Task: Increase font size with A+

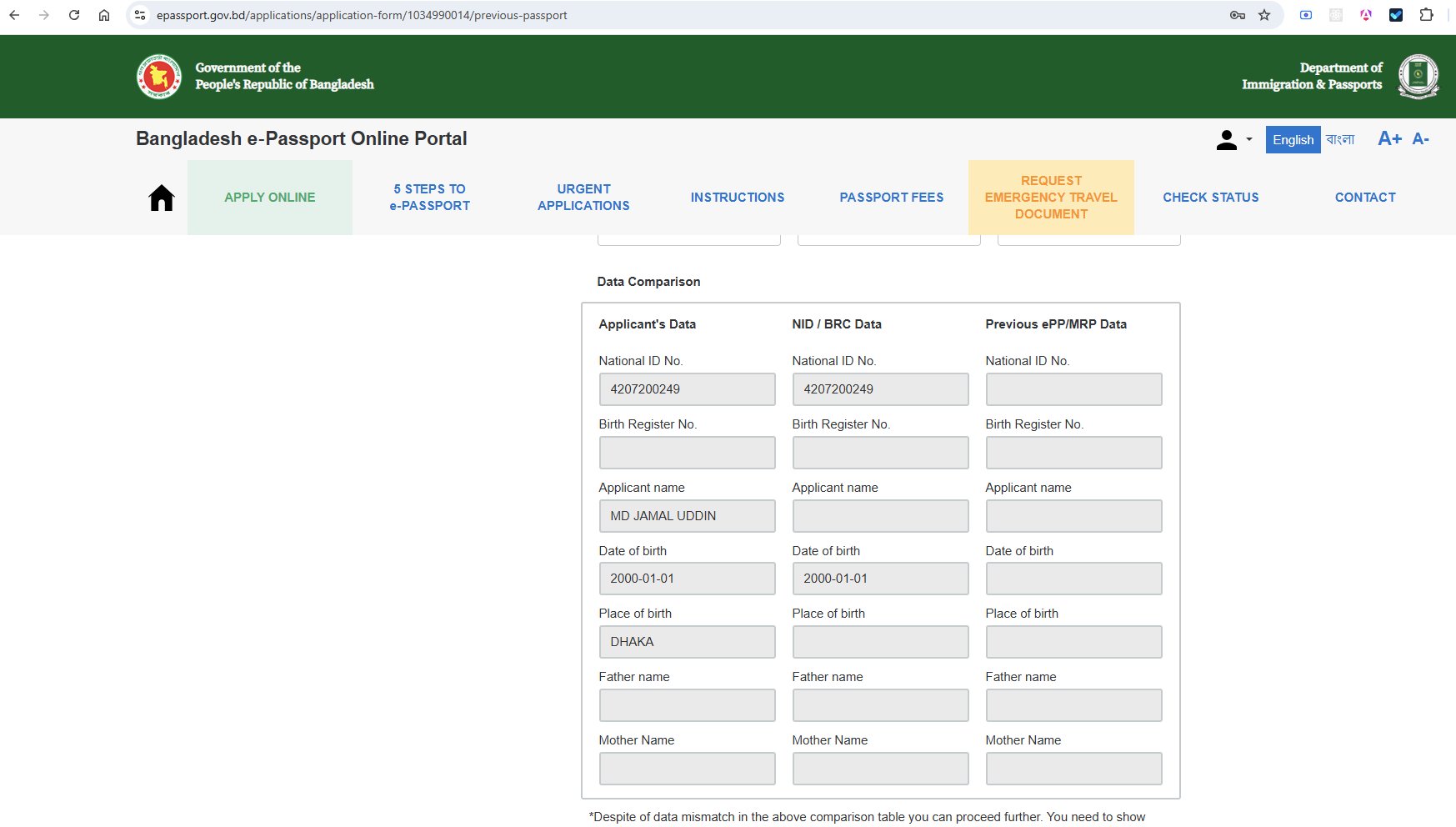Action: (1389, 139)
